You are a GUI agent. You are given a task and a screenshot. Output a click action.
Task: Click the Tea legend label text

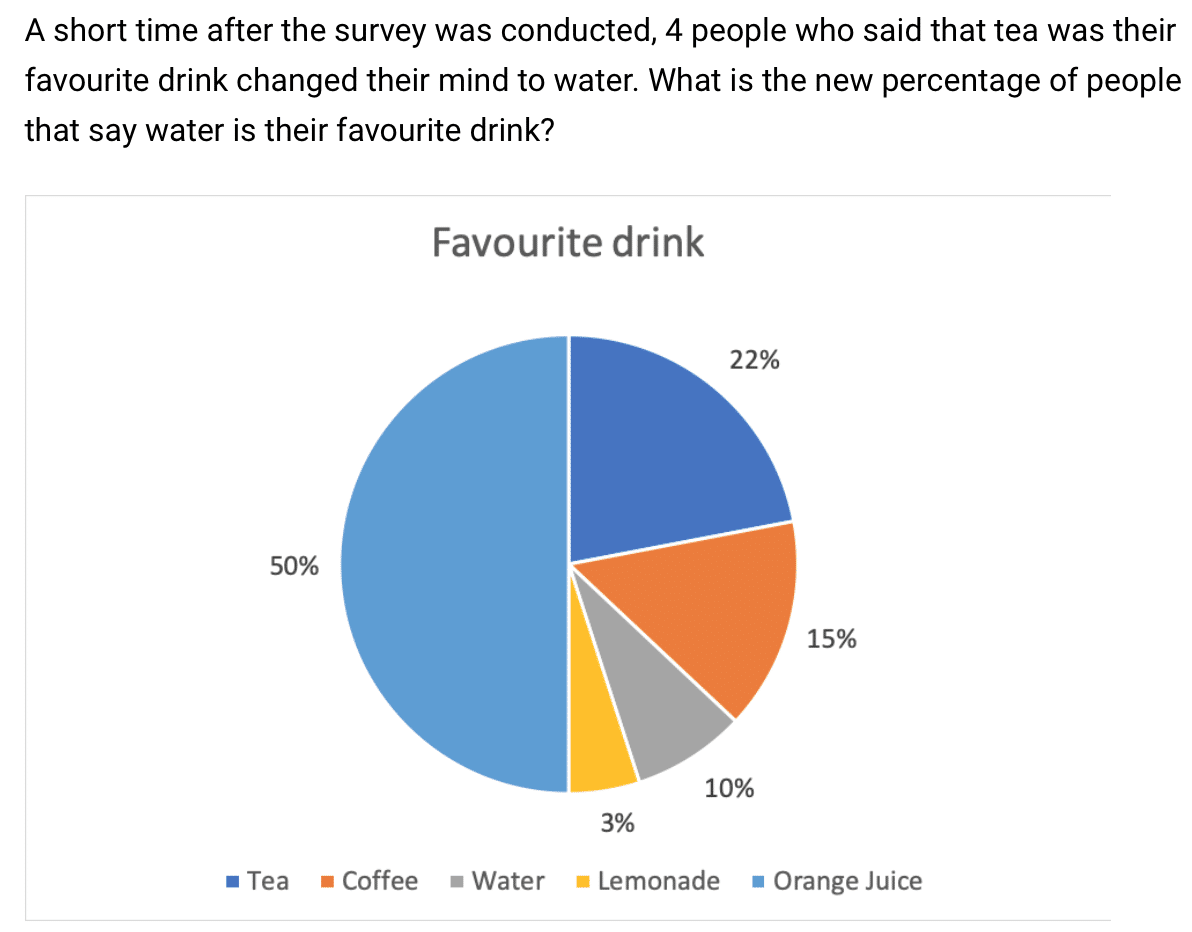coord(268,881)
